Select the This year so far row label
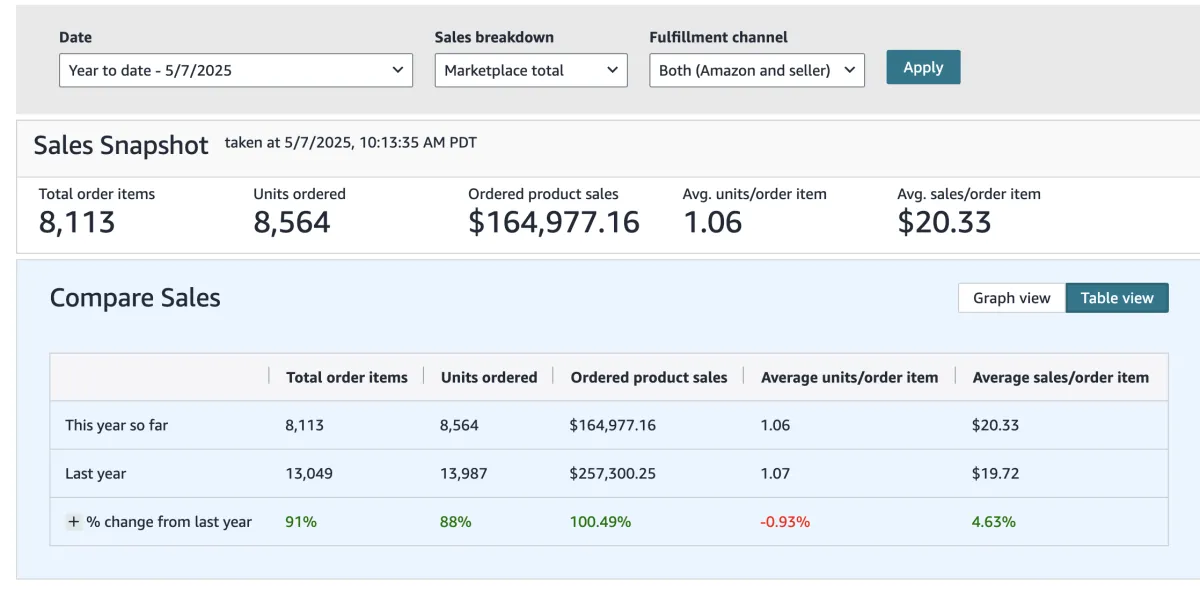The width and height of the screenshot is (1200, 601). point(117,425)
